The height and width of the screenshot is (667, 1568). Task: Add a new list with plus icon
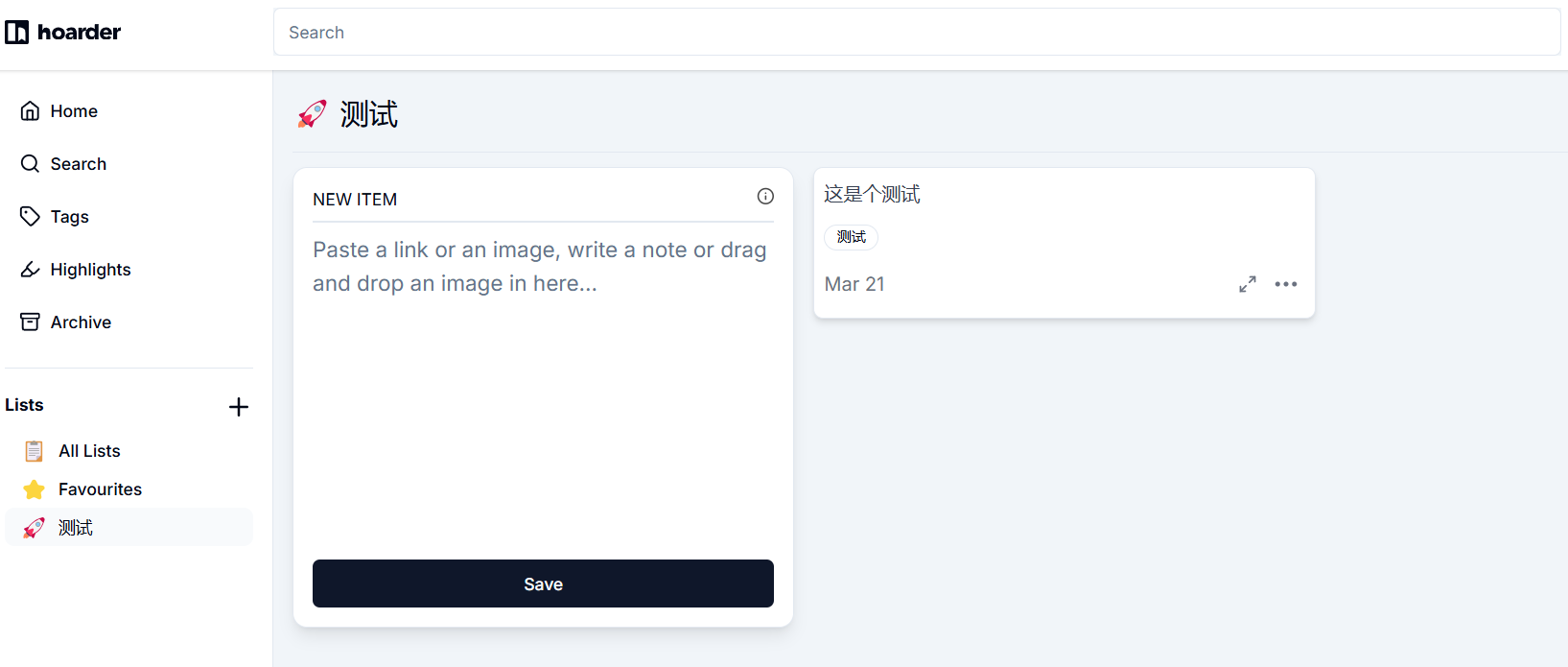tap(239, 407)
